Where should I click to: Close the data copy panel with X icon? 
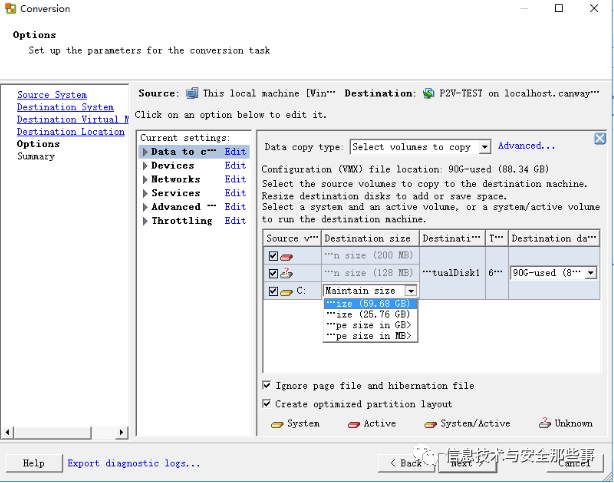(600, 138)
